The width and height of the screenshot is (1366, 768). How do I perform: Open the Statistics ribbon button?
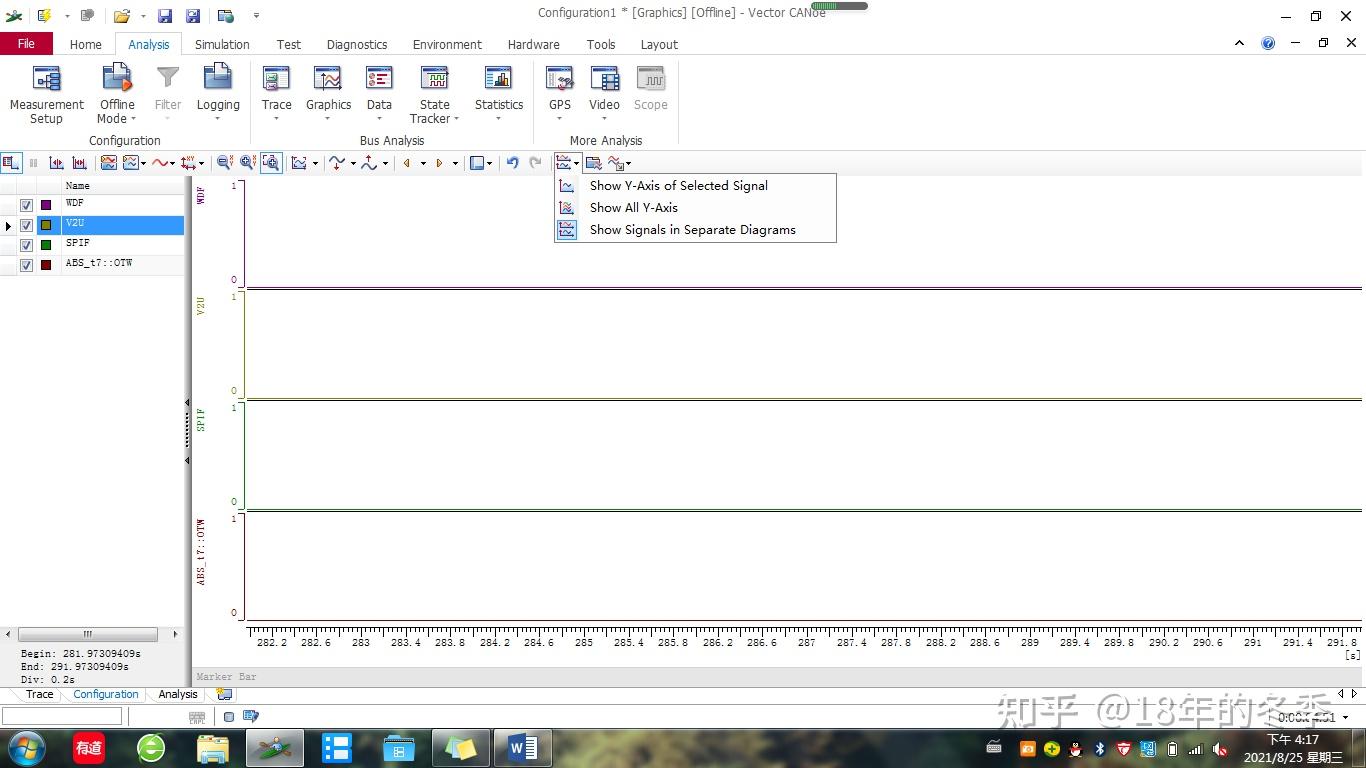click(x=498, y=95)
